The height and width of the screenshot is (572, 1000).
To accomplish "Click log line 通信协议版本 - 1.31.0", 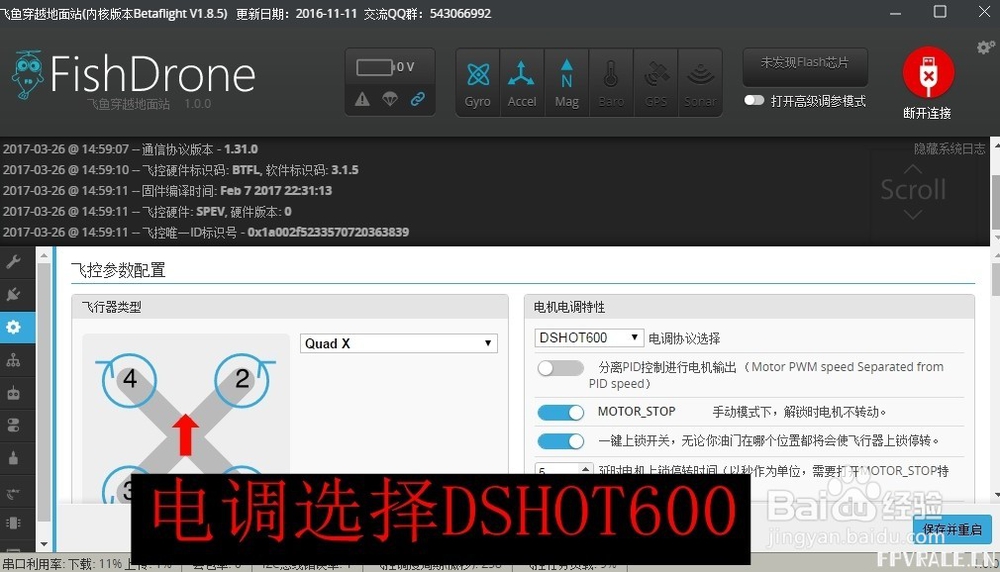I will pos(130,149).
